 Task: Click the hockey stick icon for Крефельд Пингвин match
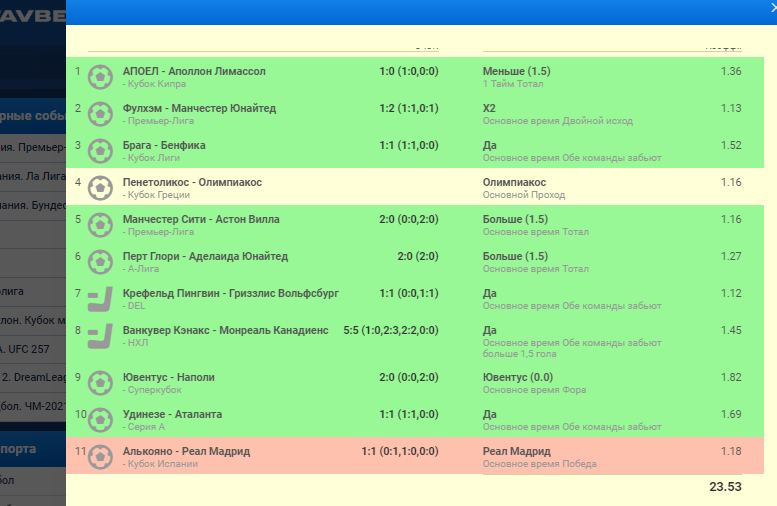coord(99,298)
